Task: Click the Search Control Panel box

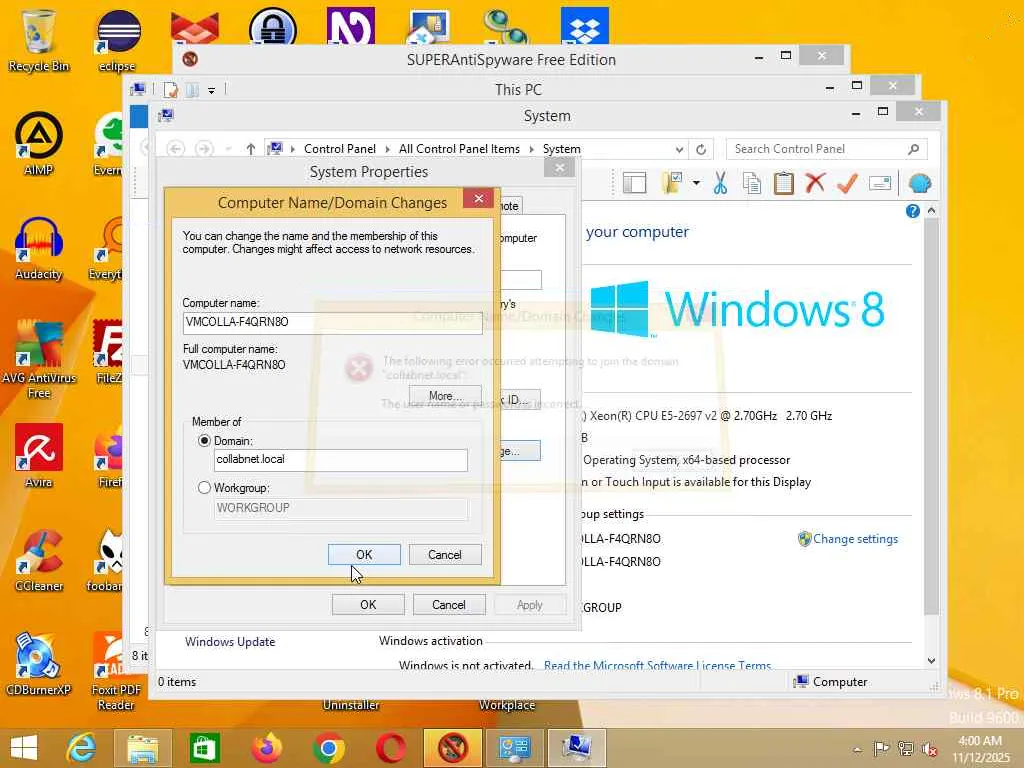Action: 826,149
